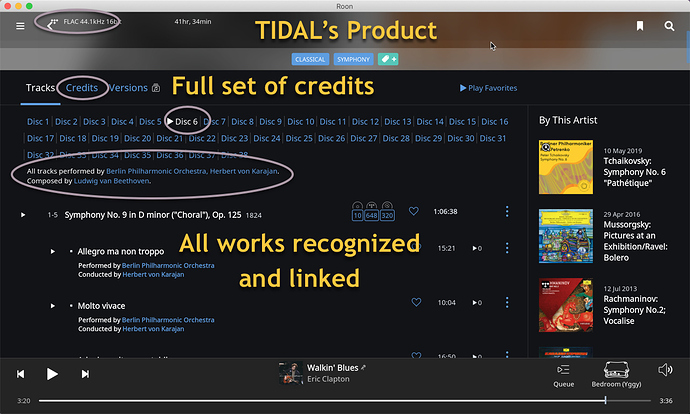Select the CLASSICAL genre tag
The width and height of the screenshot is (690, 414).
(x=310, y=59)
